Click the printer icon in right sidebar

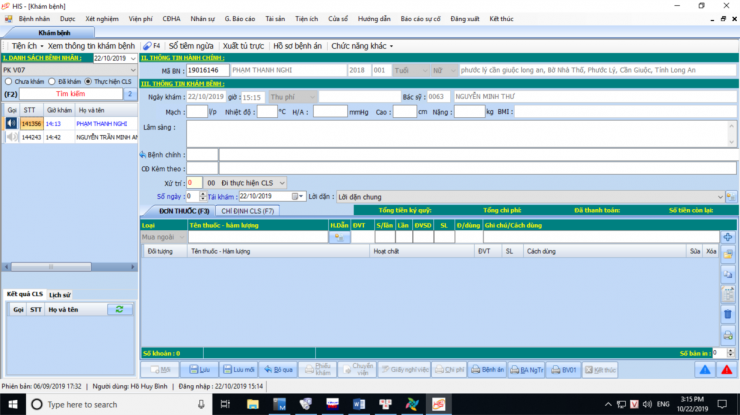coord(727,335)
